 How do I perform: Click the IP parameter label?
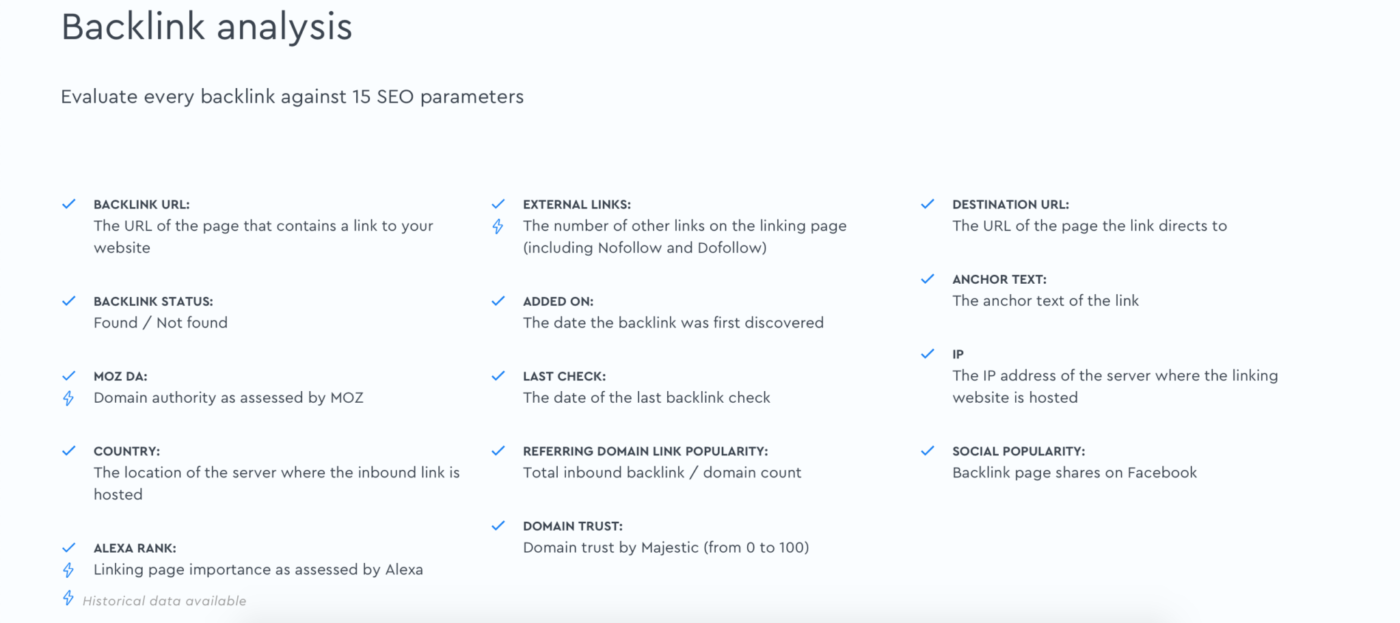958,355
